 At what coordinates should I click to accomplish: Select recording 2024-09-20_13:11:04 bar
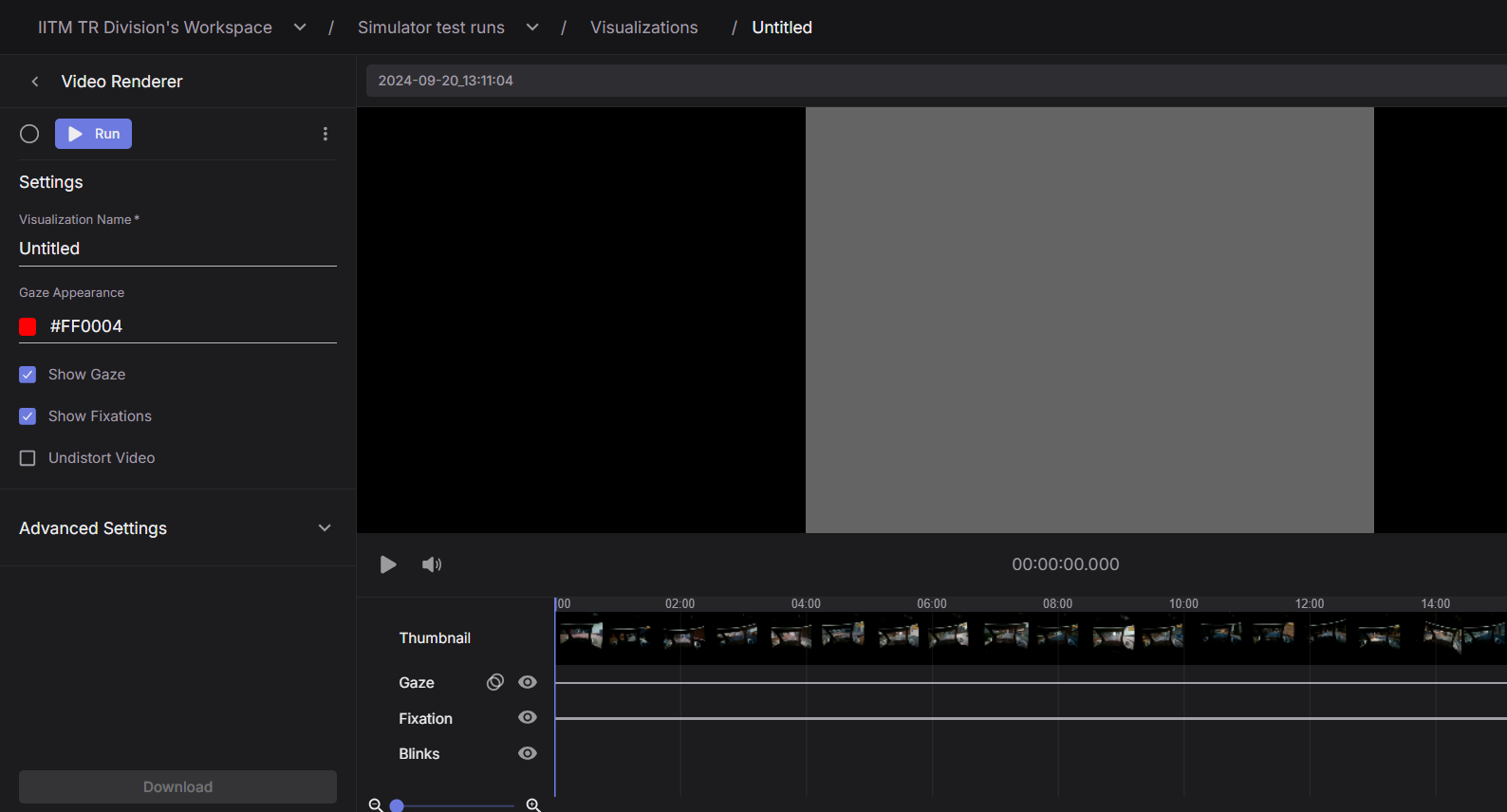(x=936, y=81)
